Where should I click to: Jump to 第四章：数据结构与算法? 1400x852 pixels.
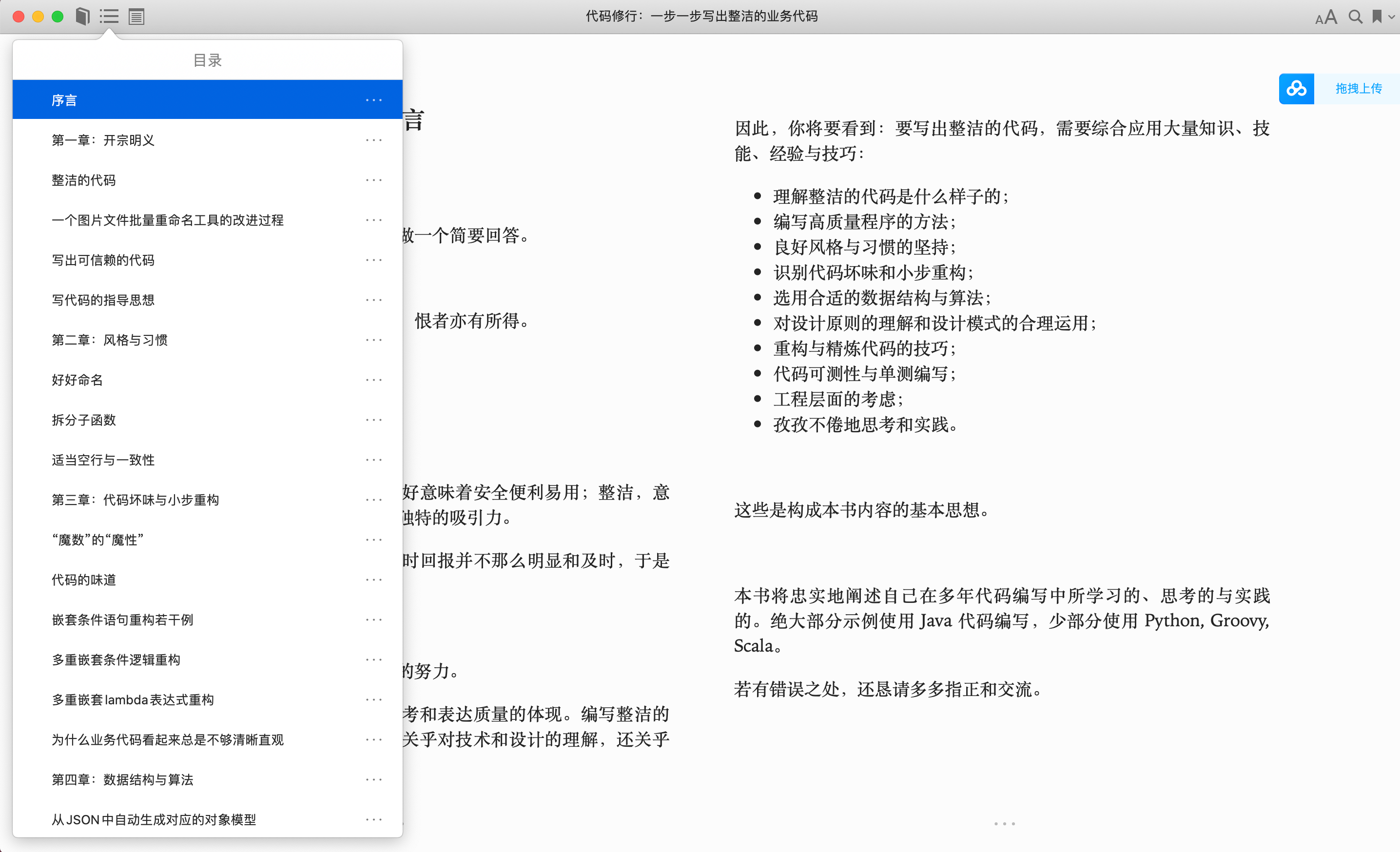click(207, 779)
